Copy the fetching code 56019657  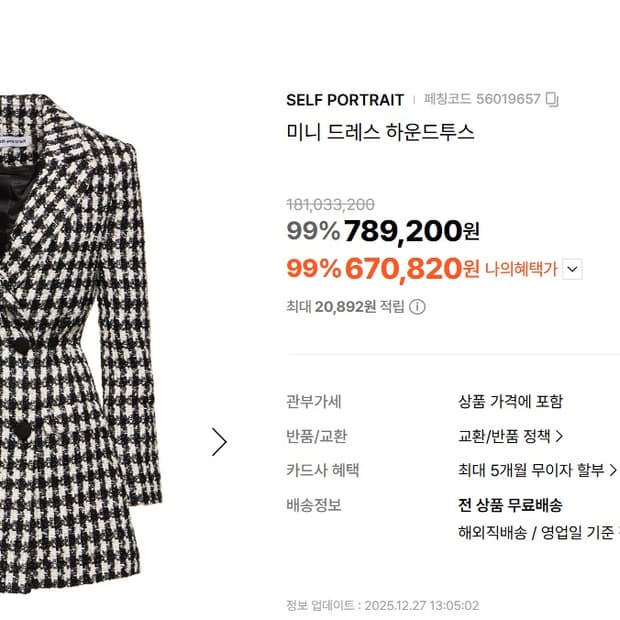coord(552,99)
